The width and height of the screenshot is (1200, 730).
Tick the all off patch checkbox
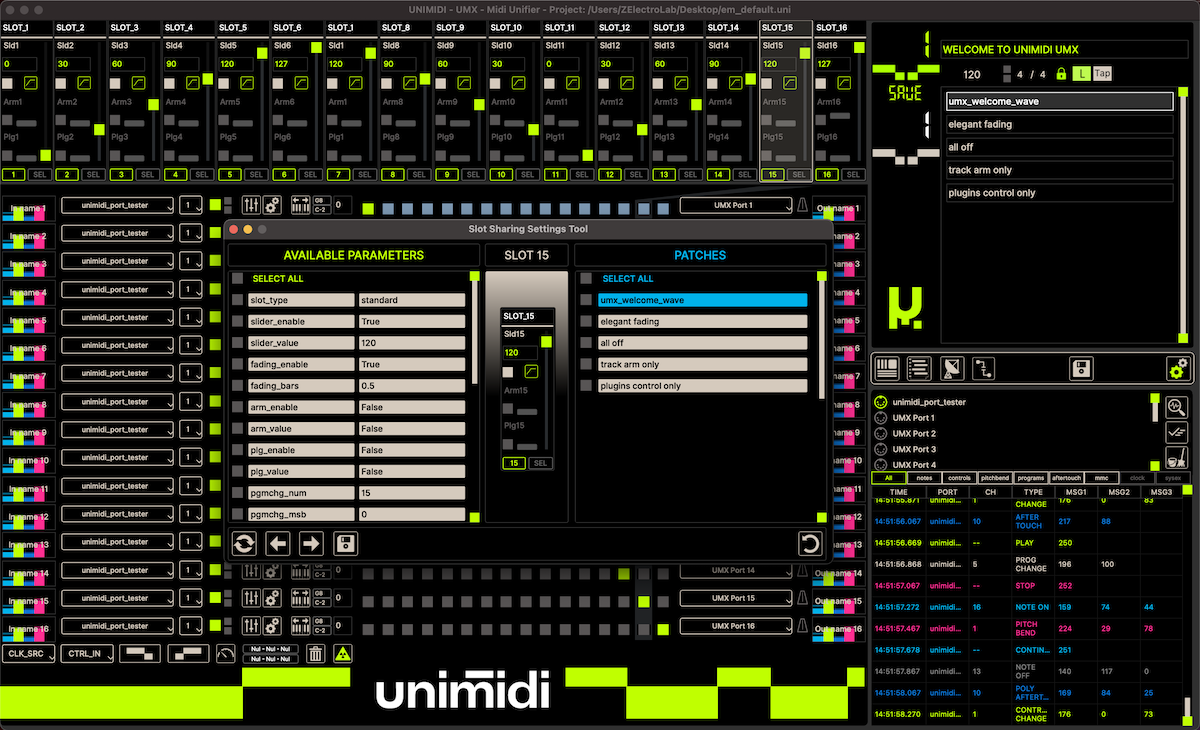587,343
